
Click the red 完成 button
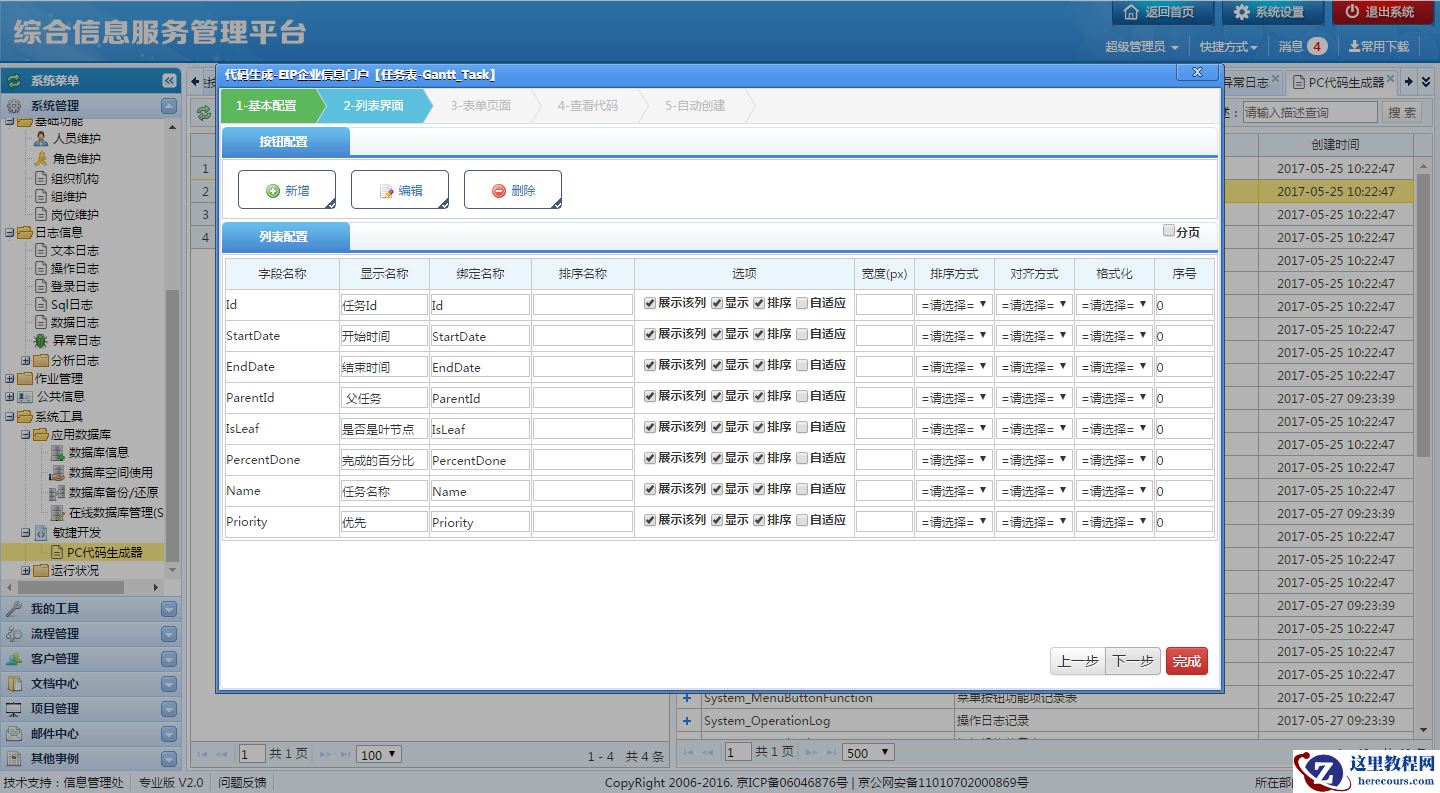click(x=1186, y=661)
